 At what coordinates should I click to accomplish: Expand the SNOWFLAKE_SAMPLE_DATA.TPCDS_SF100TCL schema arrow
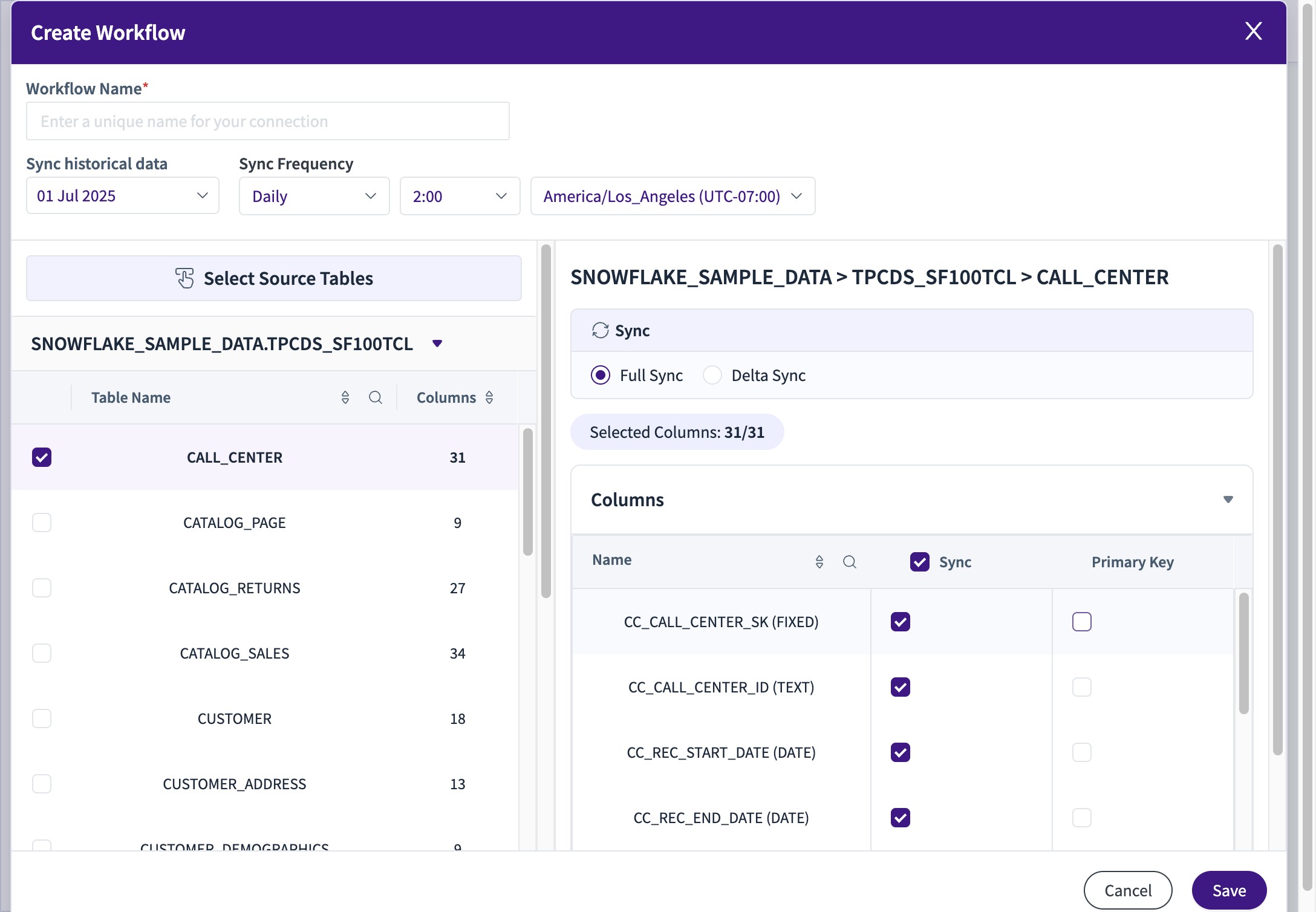pyautogui.click(x=437, y=344)
